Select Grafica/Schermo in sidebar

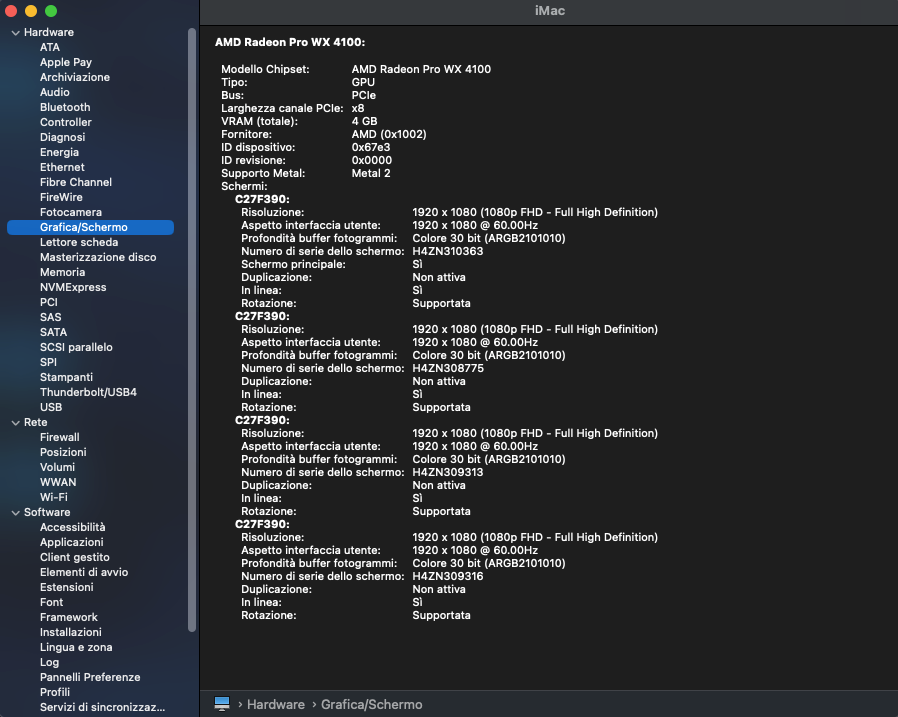click(84, 227)
